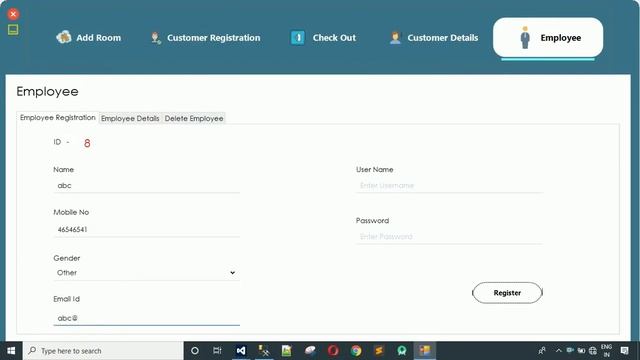Click the Employee page heading
This screenshot has width=640, height=360.
(47, 91)
